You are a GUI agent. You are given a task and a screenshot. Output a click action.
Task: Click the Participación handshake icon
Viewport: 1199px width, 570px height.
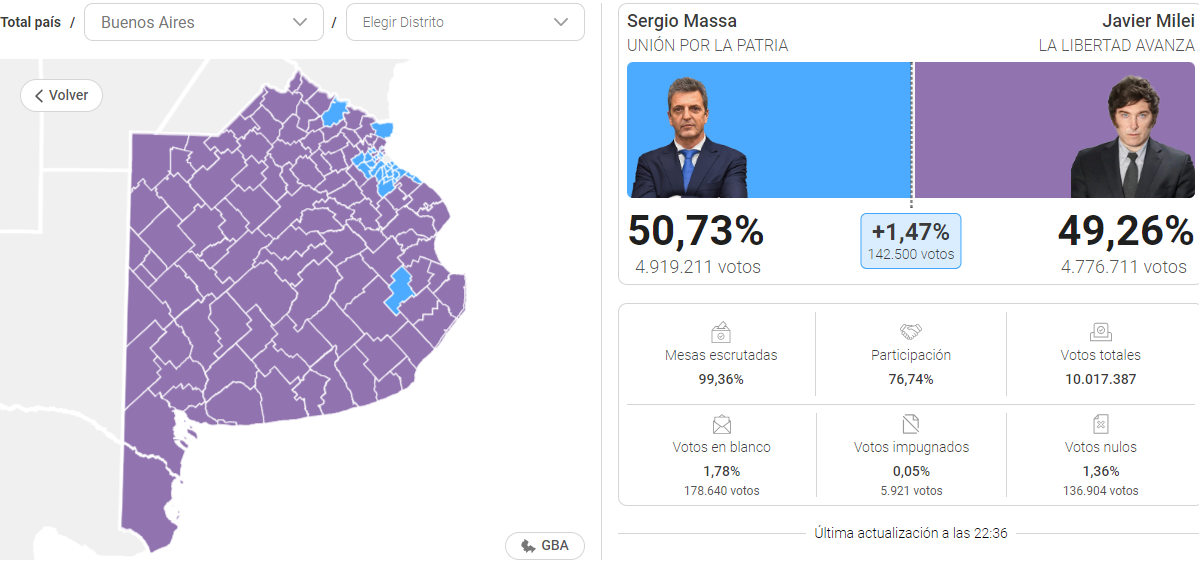911,331
